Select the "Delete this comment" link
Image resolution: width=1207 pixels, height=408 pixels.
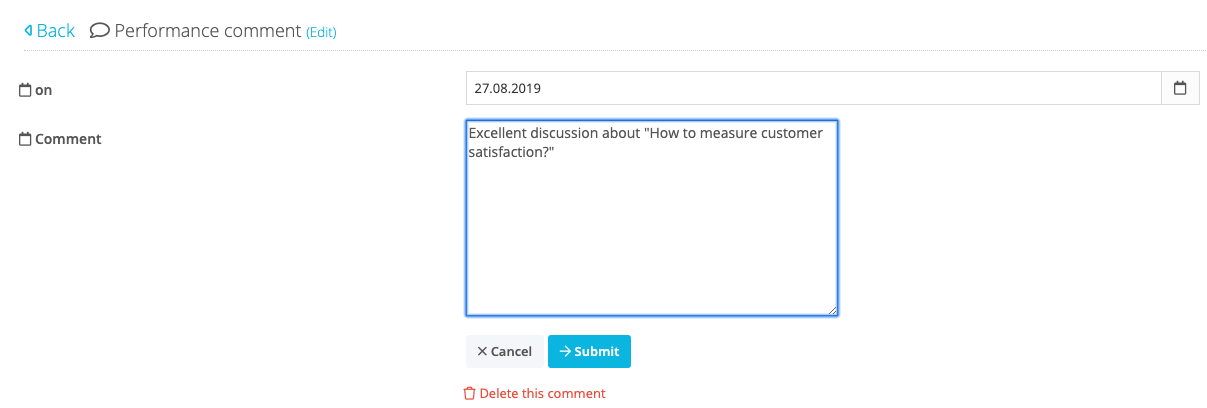coord(542,394)
